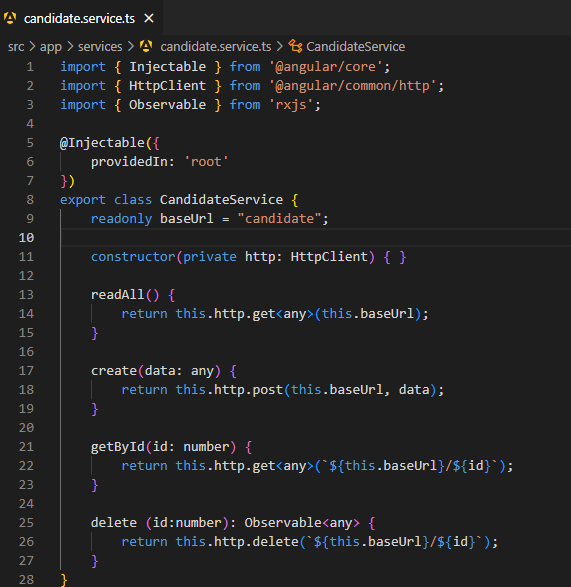Click the 'root' string on line 6
571x587 pixels.
pos(206,162)
